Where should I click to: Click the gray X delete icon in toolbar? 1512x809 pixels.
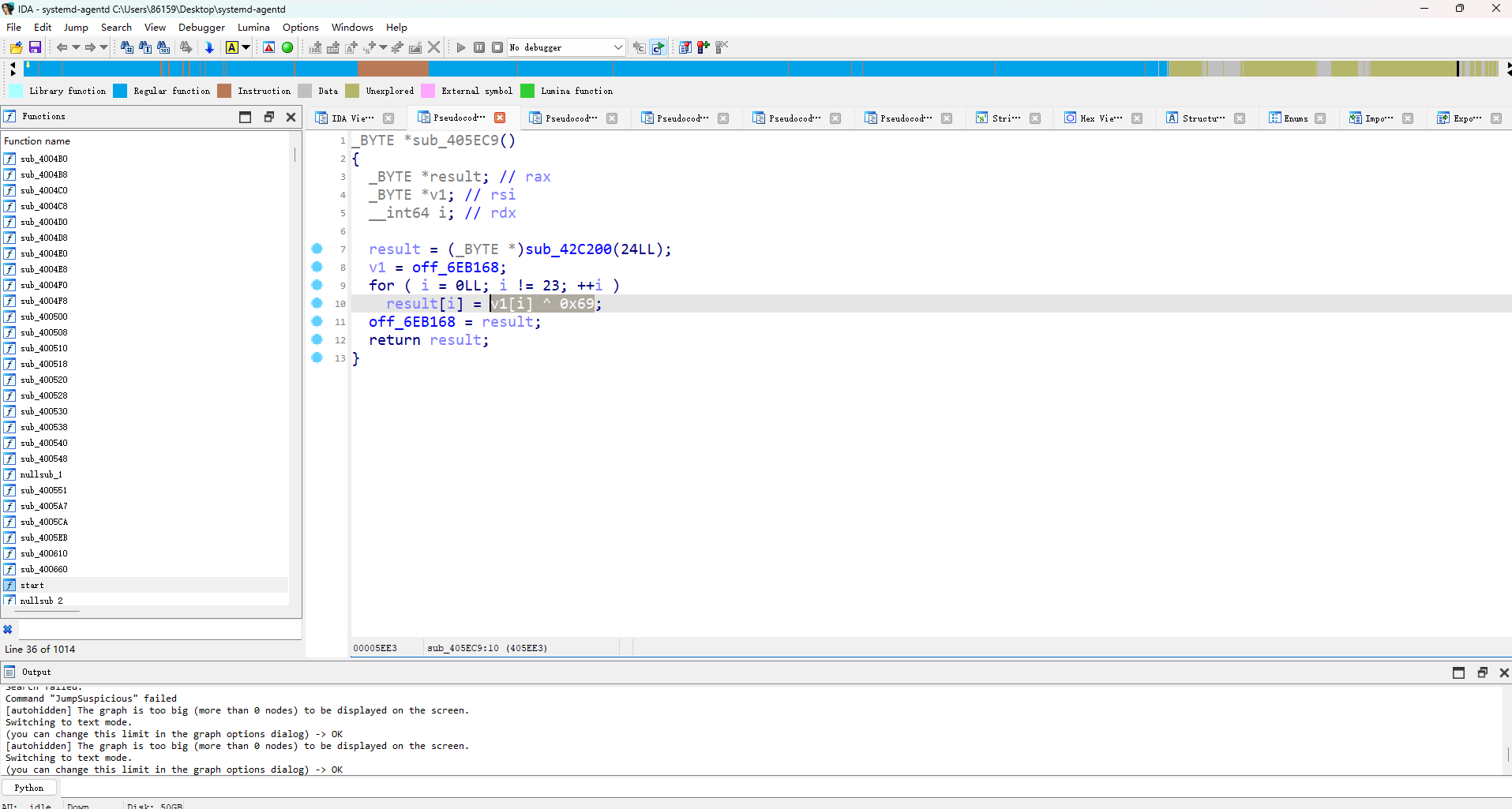pyautogui.click(x=433, y=47)
